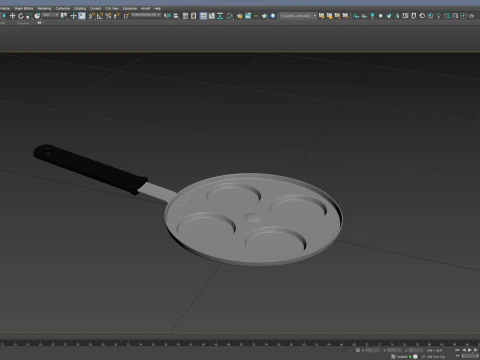Click the Align tool

(176, 16)
